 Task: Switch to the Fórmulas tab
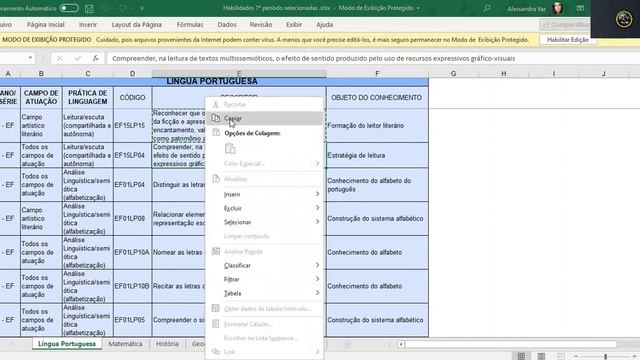pyautogui.click(x=190, y=24)
